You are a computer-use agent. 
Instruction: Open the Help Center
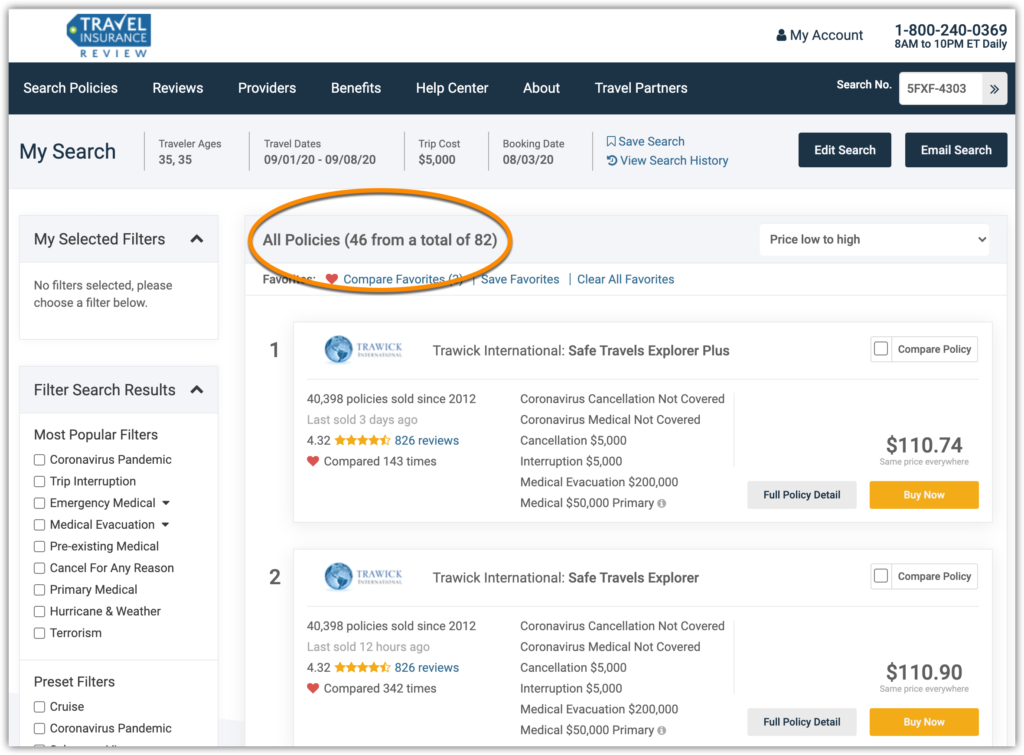(452, 88)
